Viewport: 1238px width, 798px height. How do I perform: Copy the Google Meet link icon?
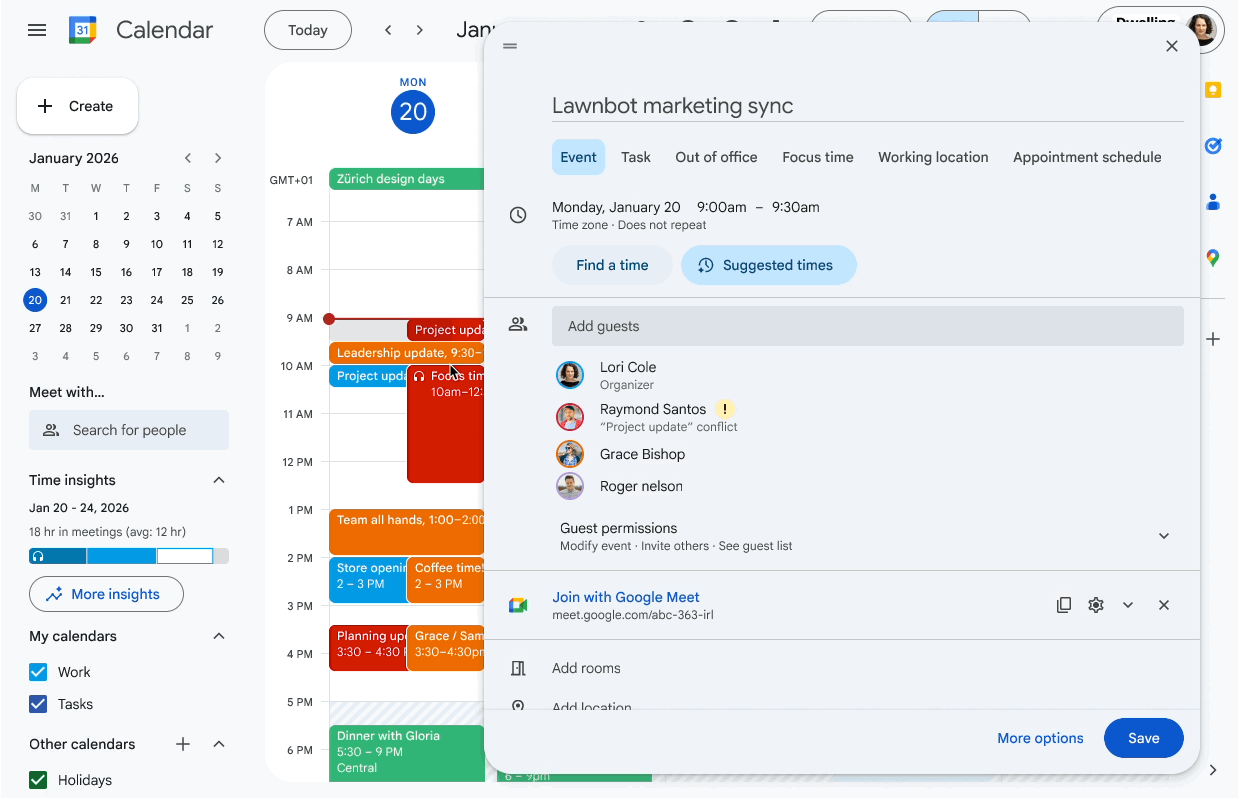pyautogui.click(x=1064, y=605)
